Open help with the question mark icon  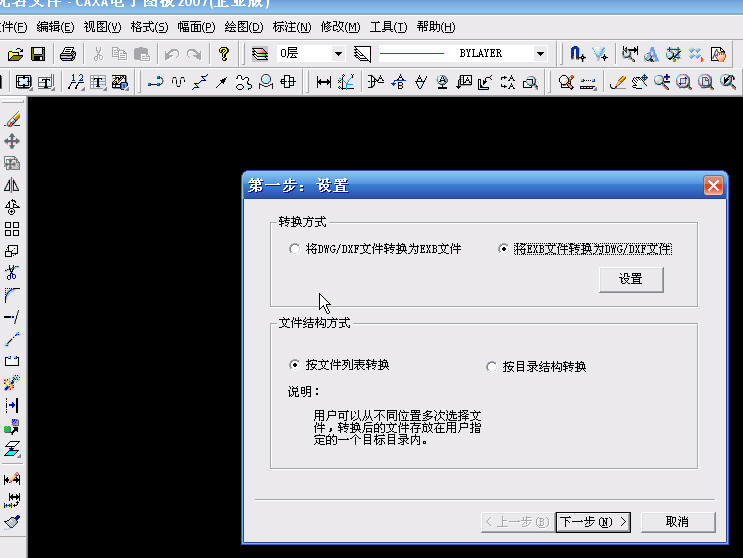(x=224, y=54)
